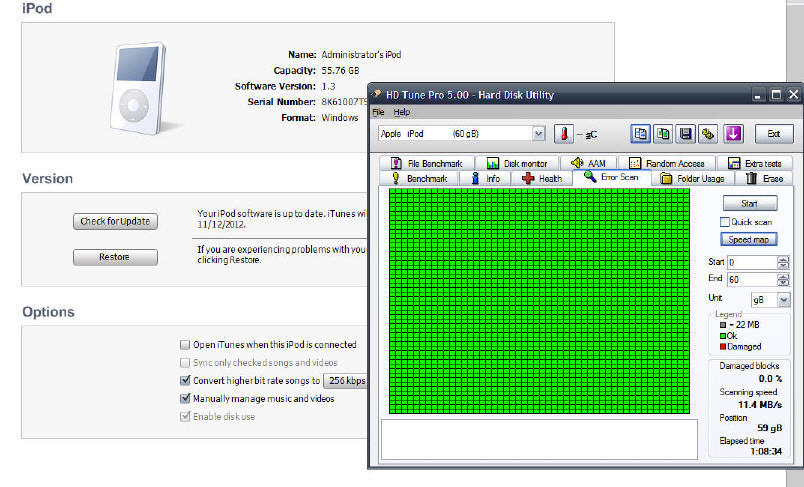This screenshot has height=487, width=804.
Task: Expand the Unit gB dropdown
Action: [783, 299]
